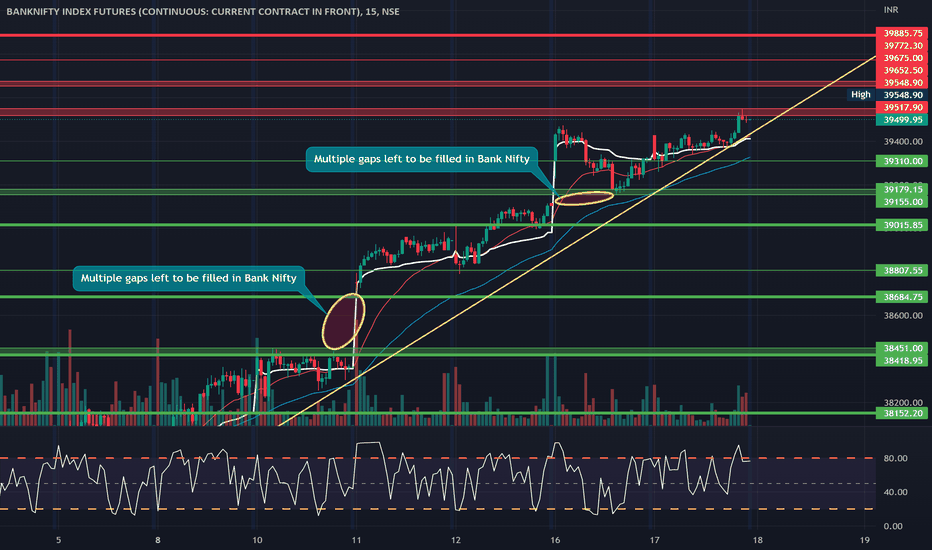The width and height of the screenshot is (932, 550).
Task: Click date 11 on the time axis
Action: pyautogui.click(x=356, y=540)
